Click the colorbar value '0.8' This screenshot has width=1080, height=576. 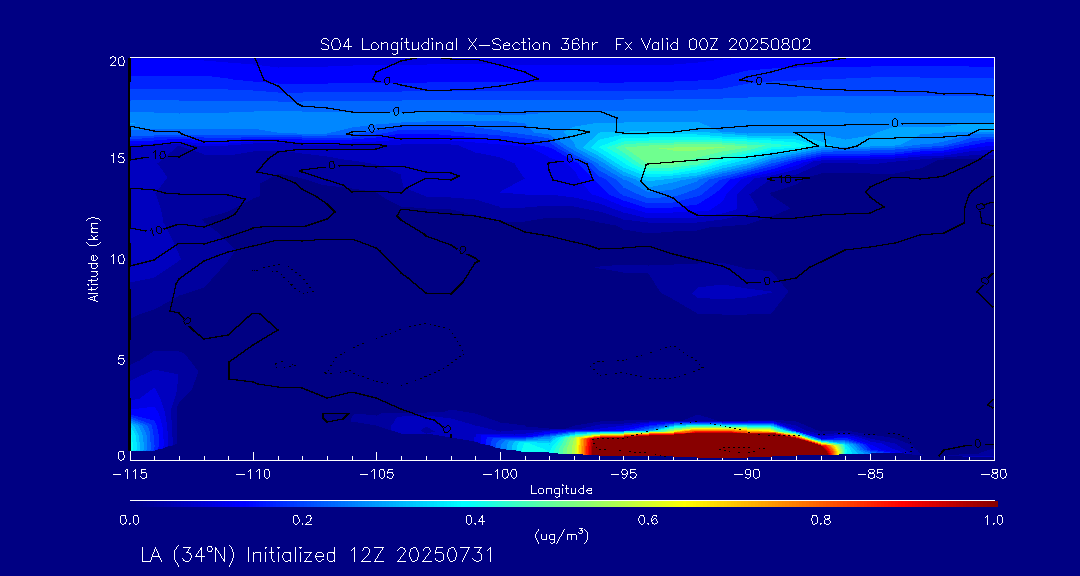tap(821, 521)
